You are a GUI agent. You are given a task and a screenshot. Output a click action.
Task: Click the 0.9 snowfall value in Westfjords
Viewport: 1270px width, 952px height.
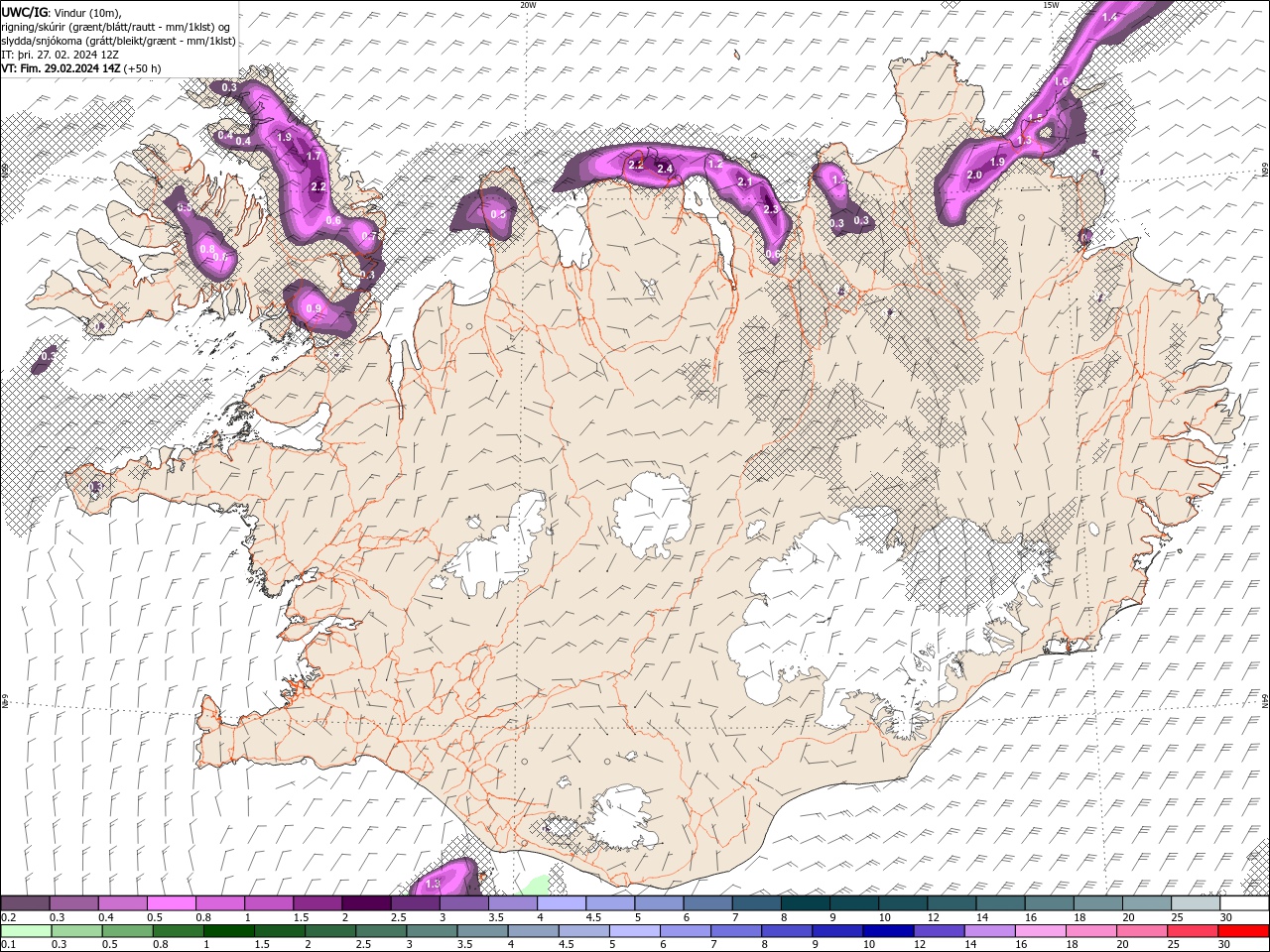[314, 309]
